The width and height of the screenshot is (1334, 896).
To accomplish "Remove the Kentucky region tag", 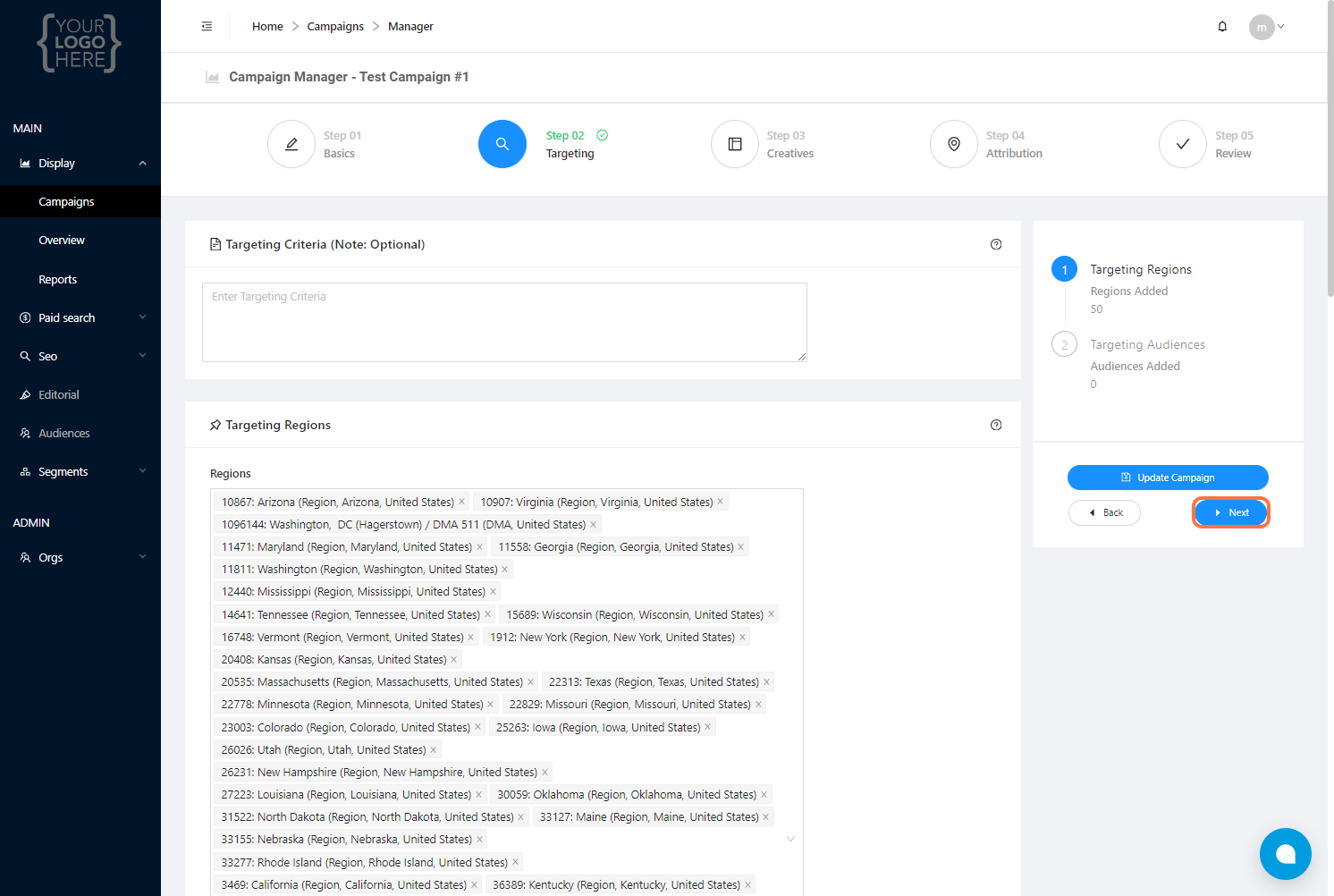I will tap(747, 884).
